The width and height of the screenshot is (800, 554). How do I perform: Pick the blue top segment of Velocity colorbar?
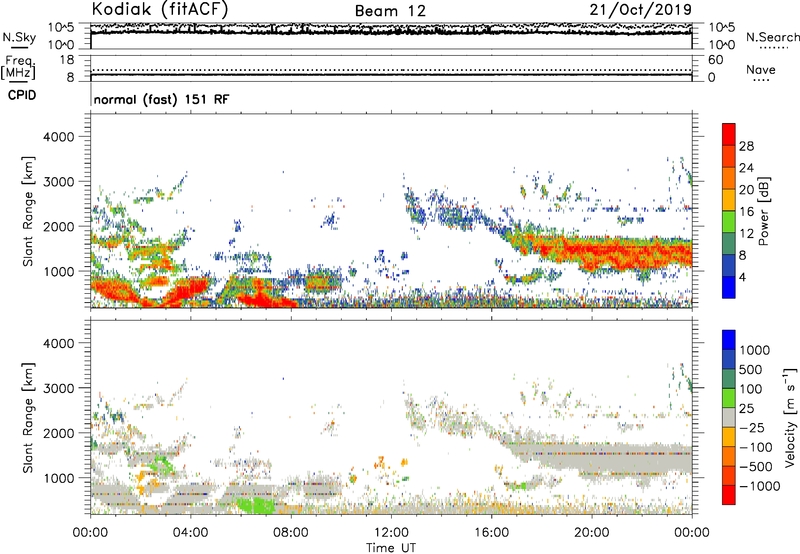[729, 340]
